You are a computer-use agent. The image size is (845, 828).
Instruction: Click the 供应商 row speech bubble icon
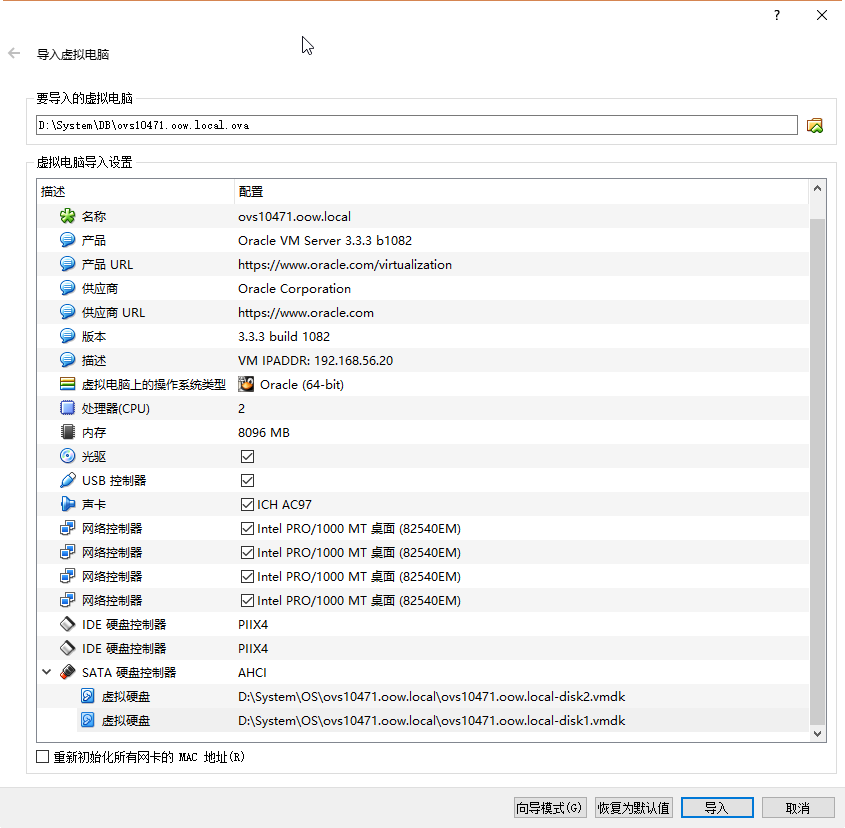pos(67,288)
